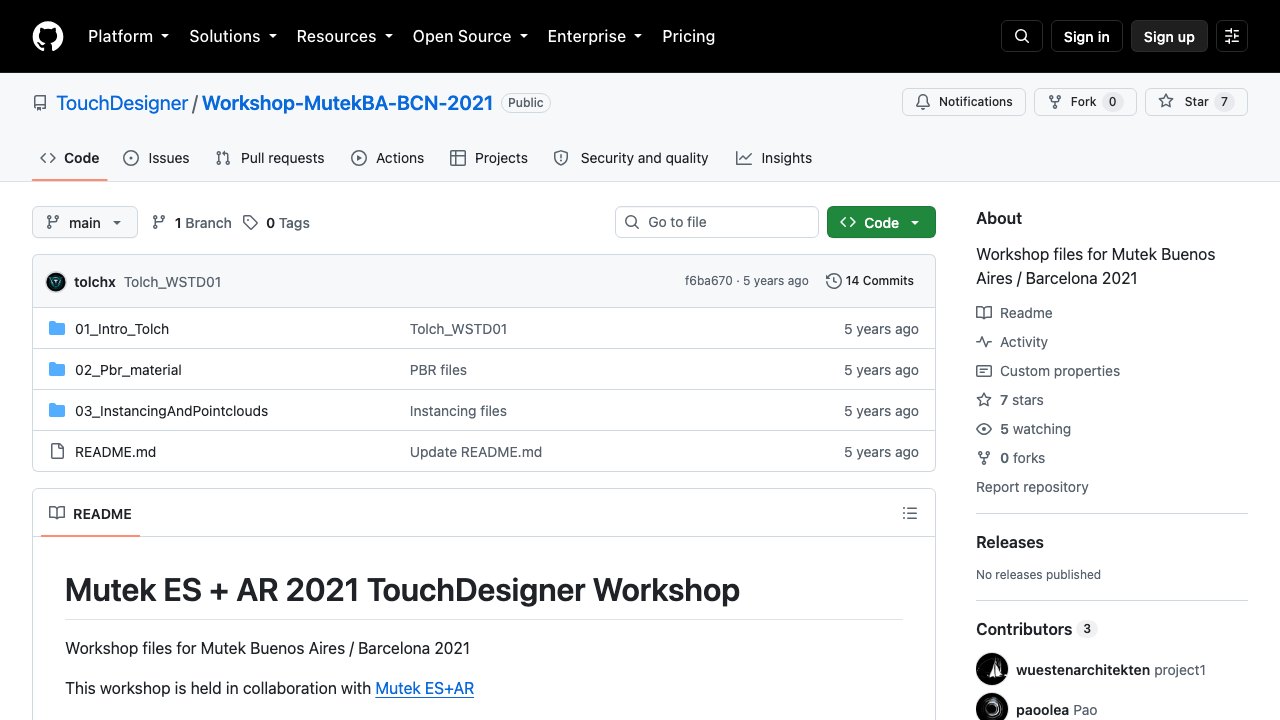Expand the Enterprise menu

pos(597,36)
